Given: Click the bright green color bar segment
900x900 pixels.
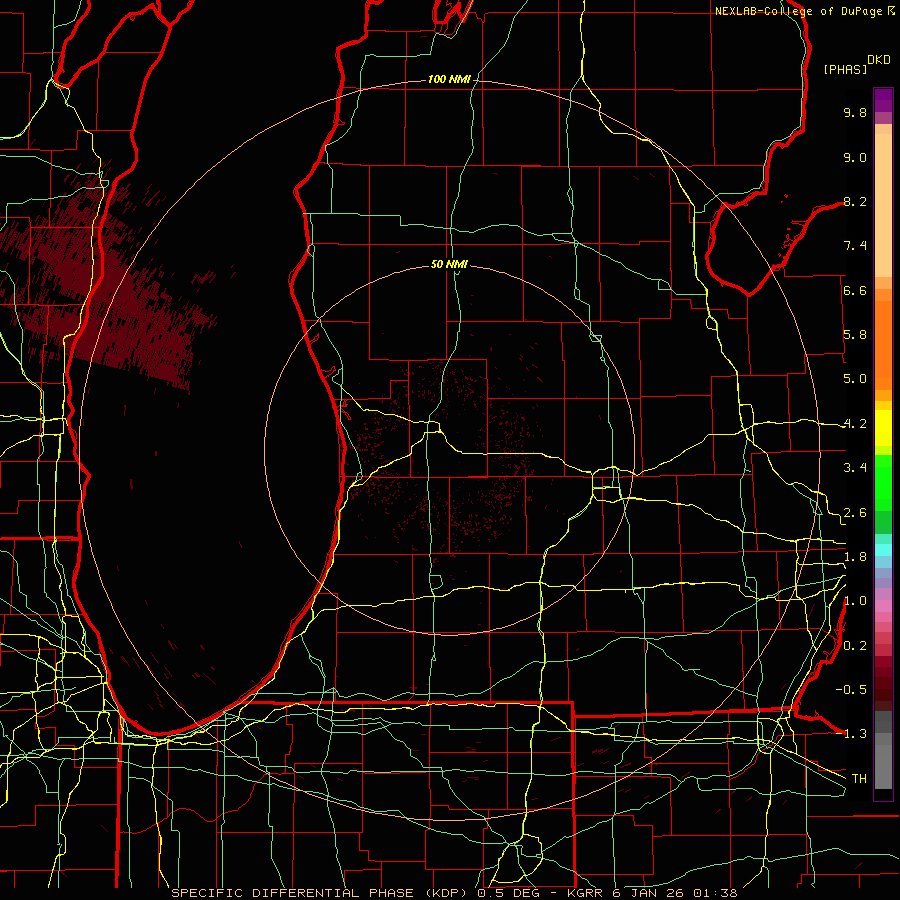Looking at the screenshot, I should 883,483.
